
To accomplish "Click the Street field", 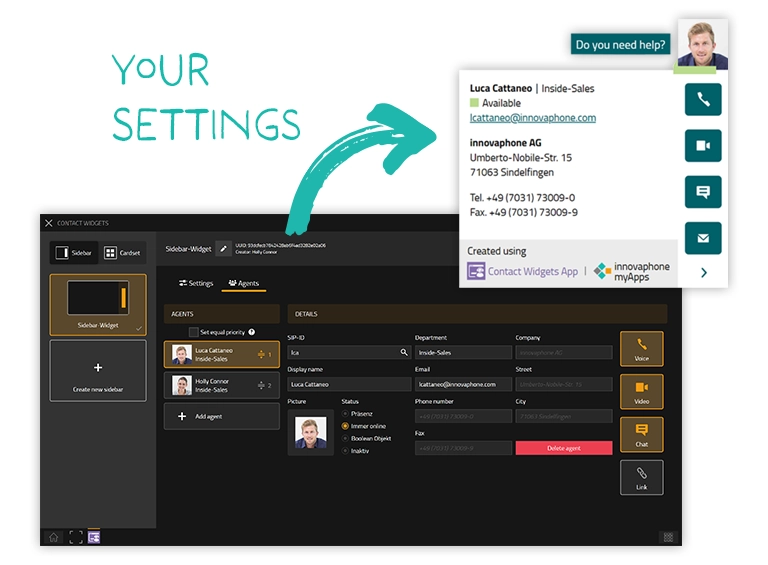I will pyautogui.click(x=564, y=384).
